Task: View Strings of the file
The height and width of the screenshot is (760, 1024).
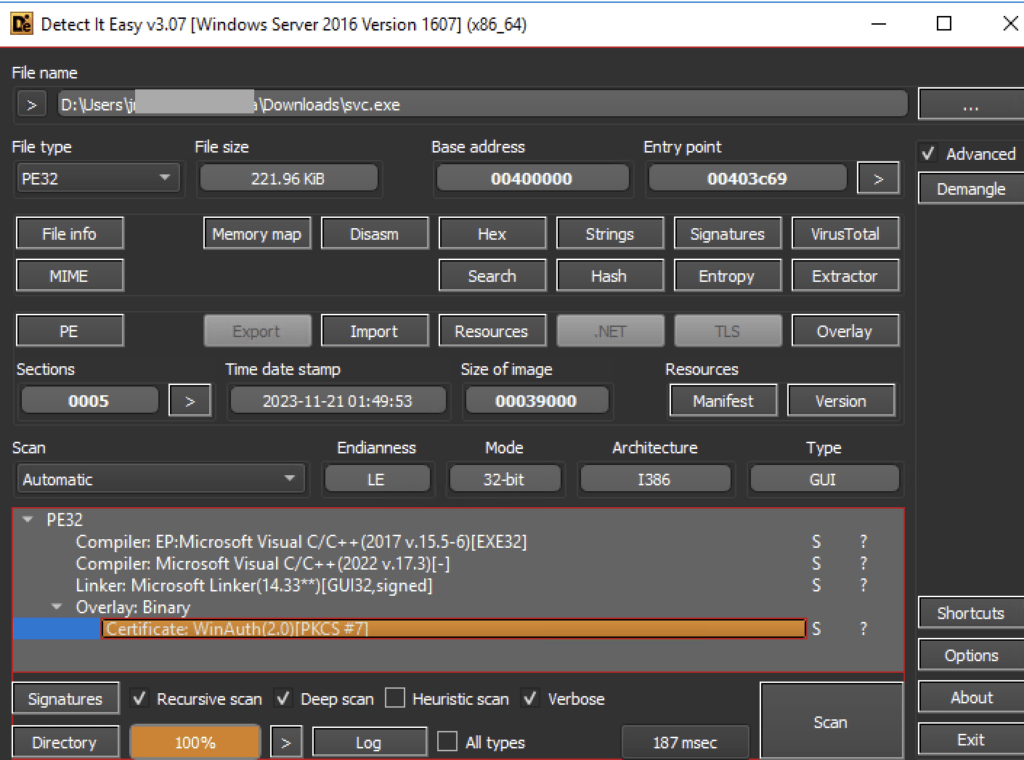Action: 609,234
